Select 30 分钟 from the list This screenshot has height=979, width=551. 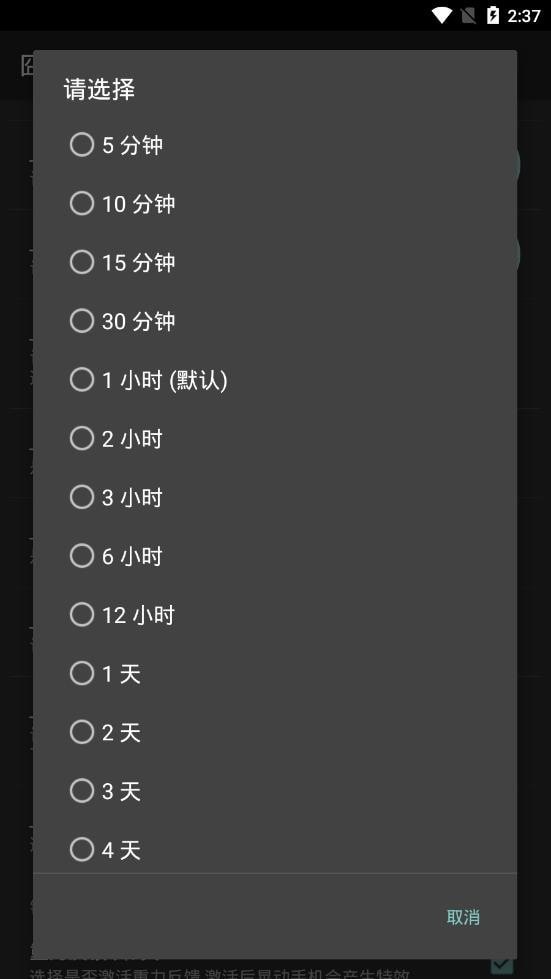point(275,321)
